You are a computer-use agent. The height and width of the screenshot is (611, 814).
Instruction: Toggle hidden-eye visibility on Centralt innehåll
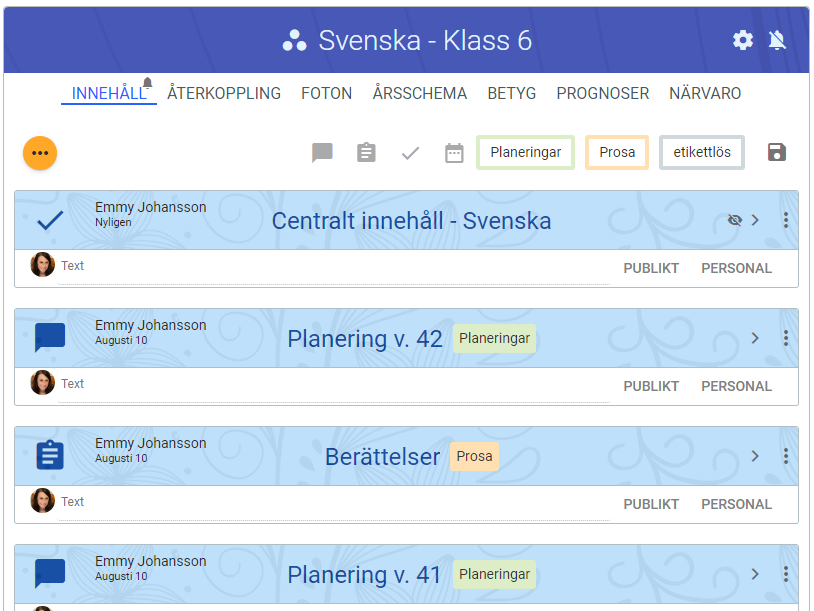point(735,220)
